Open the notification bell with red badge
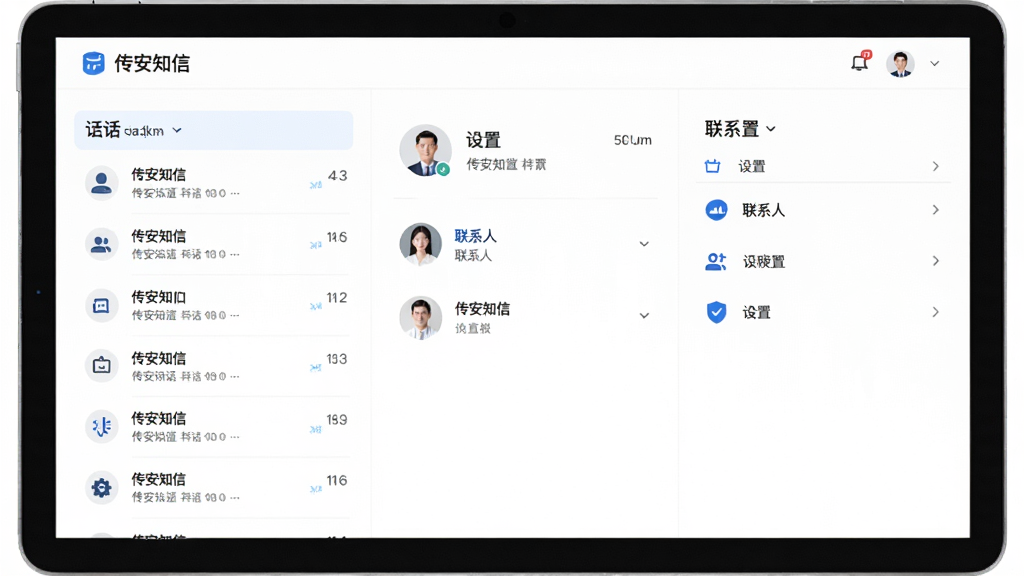 click(861, 61)
